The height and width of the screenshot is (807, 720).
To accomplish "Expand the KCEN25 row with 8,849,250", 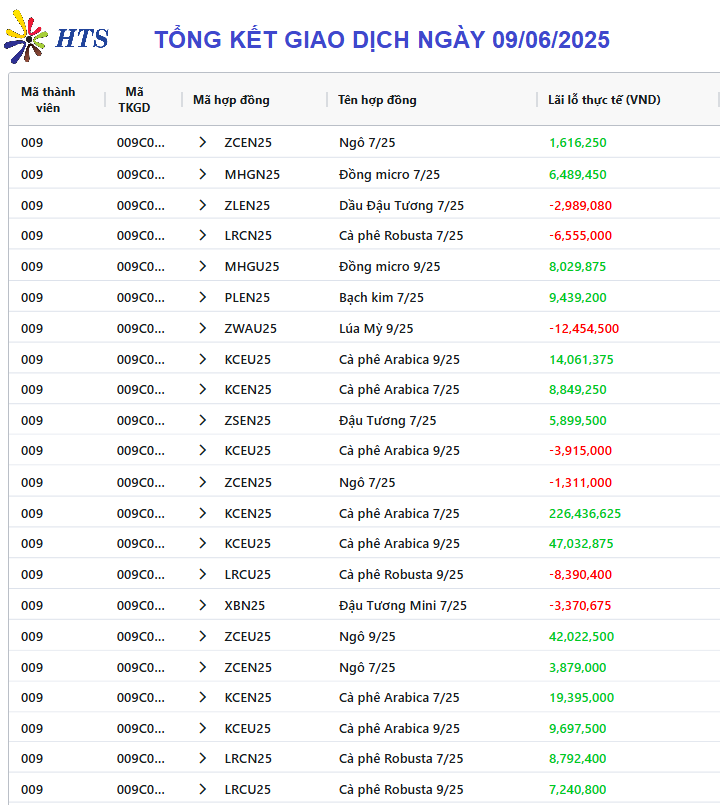I will click(x=203, y=390).
